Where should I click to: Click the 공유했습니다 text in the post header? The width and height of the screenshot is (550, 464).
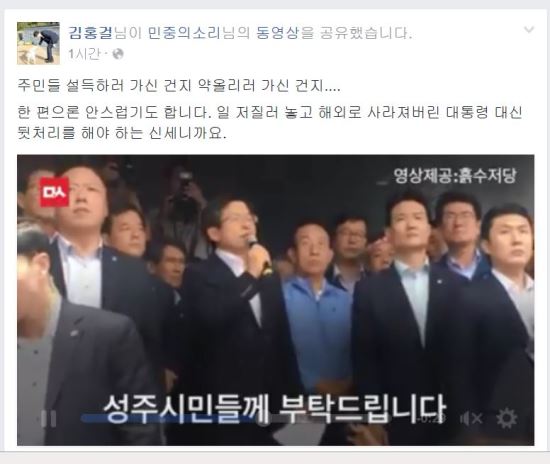365,33
